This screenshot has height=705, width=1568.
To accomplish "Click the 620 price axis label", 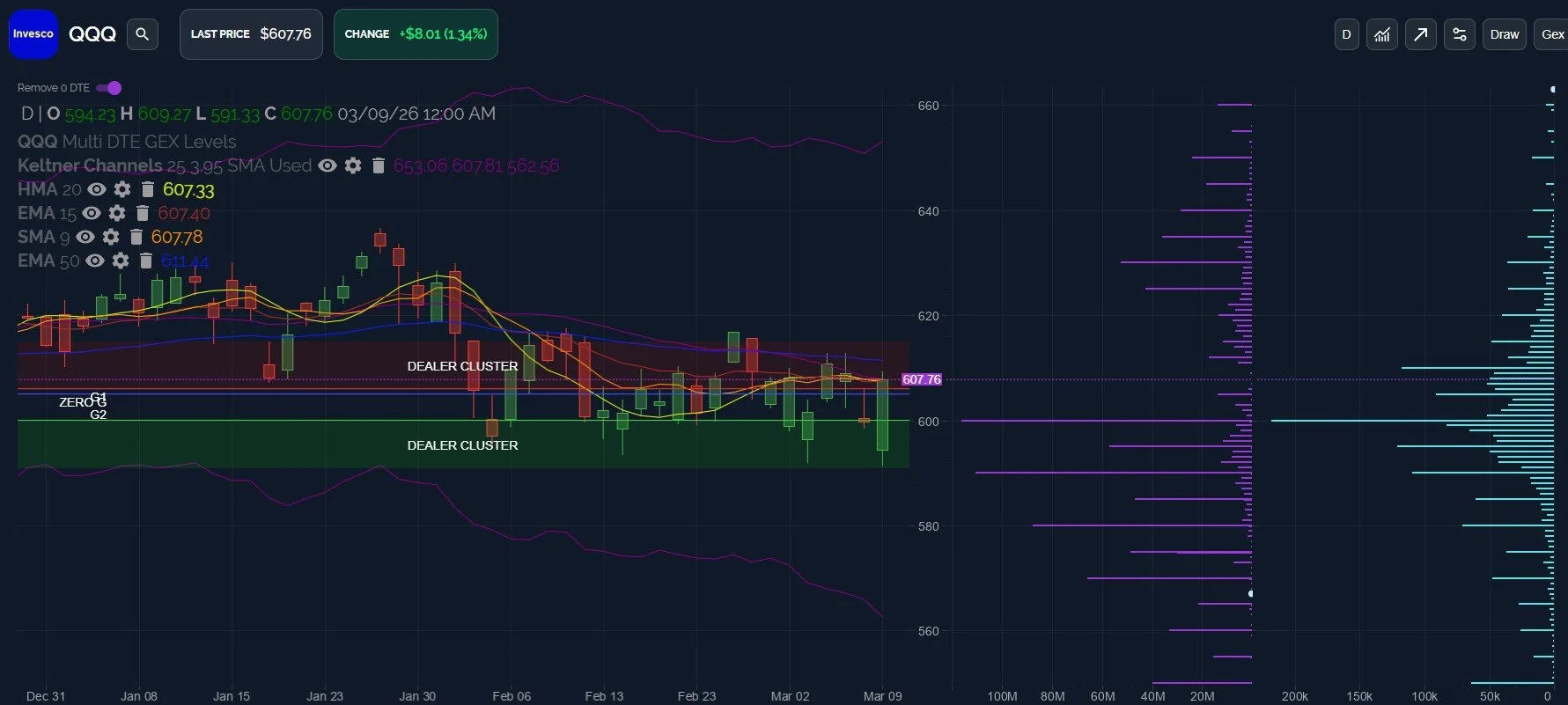I will click(928, 316).
